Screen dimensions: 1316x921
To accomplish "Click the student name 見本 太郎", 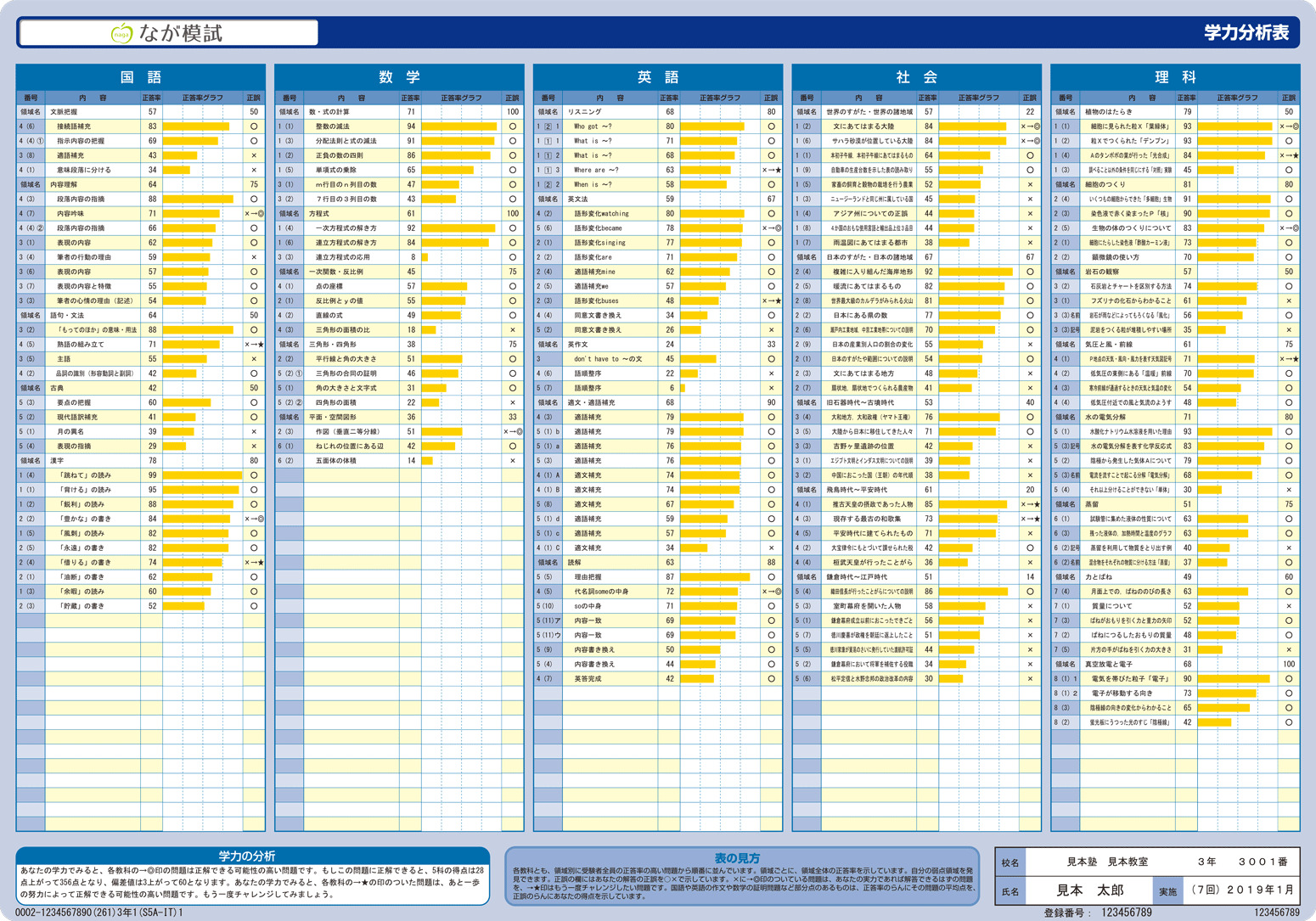I will [1090, 890].
